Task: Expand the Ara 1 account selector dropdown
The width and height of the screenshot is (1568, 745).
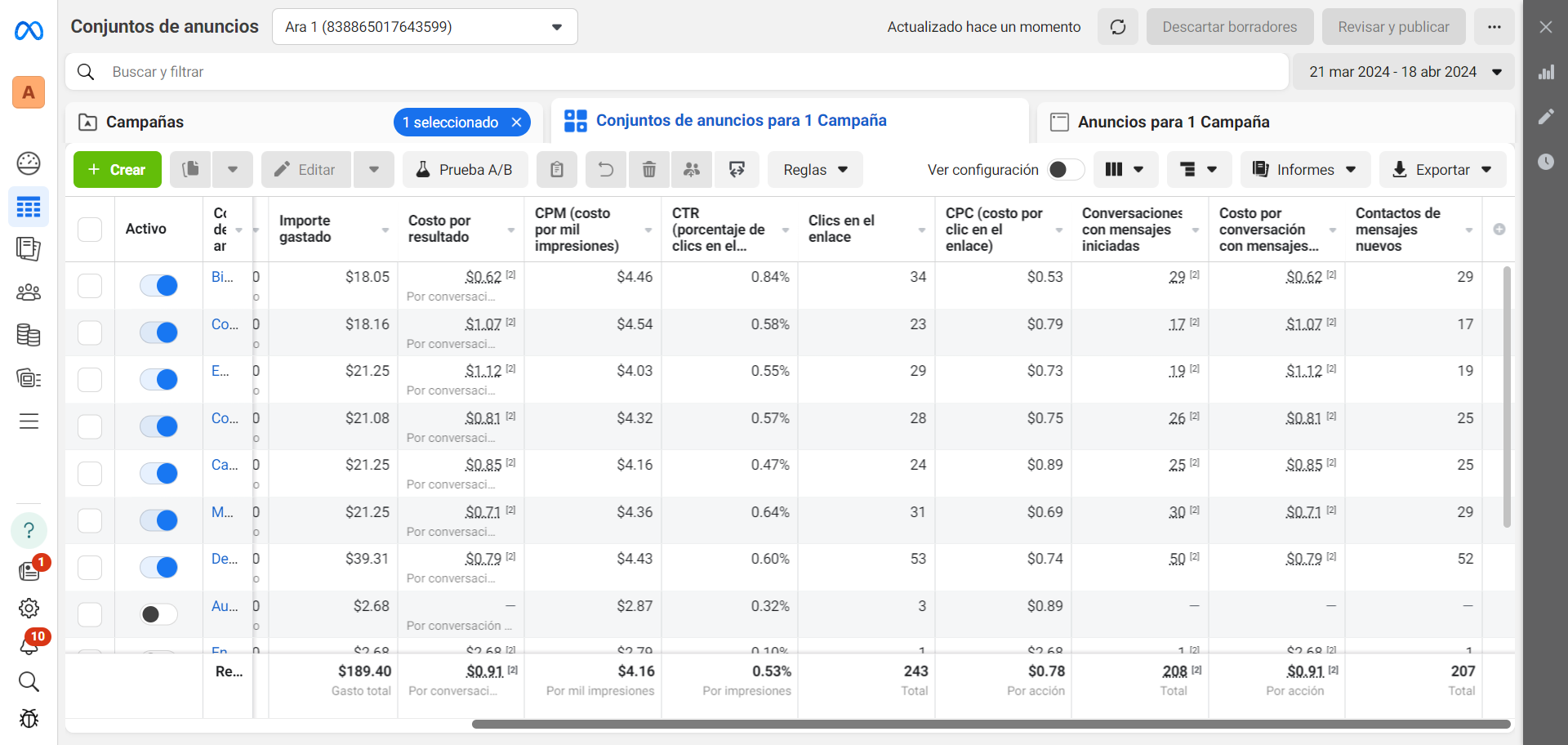Action: click(x=425, y=27)
